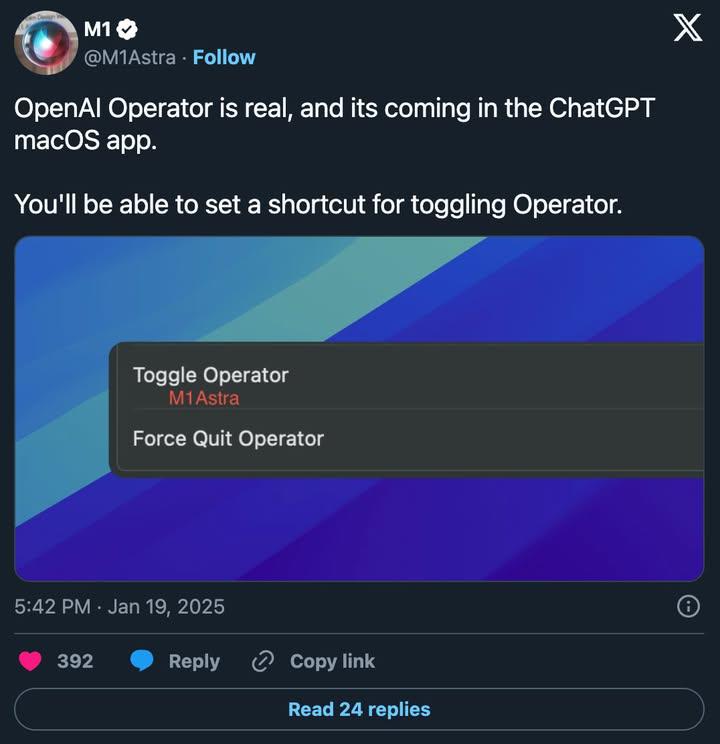
Task: Follow the M1Astra account
Action: 224,57
